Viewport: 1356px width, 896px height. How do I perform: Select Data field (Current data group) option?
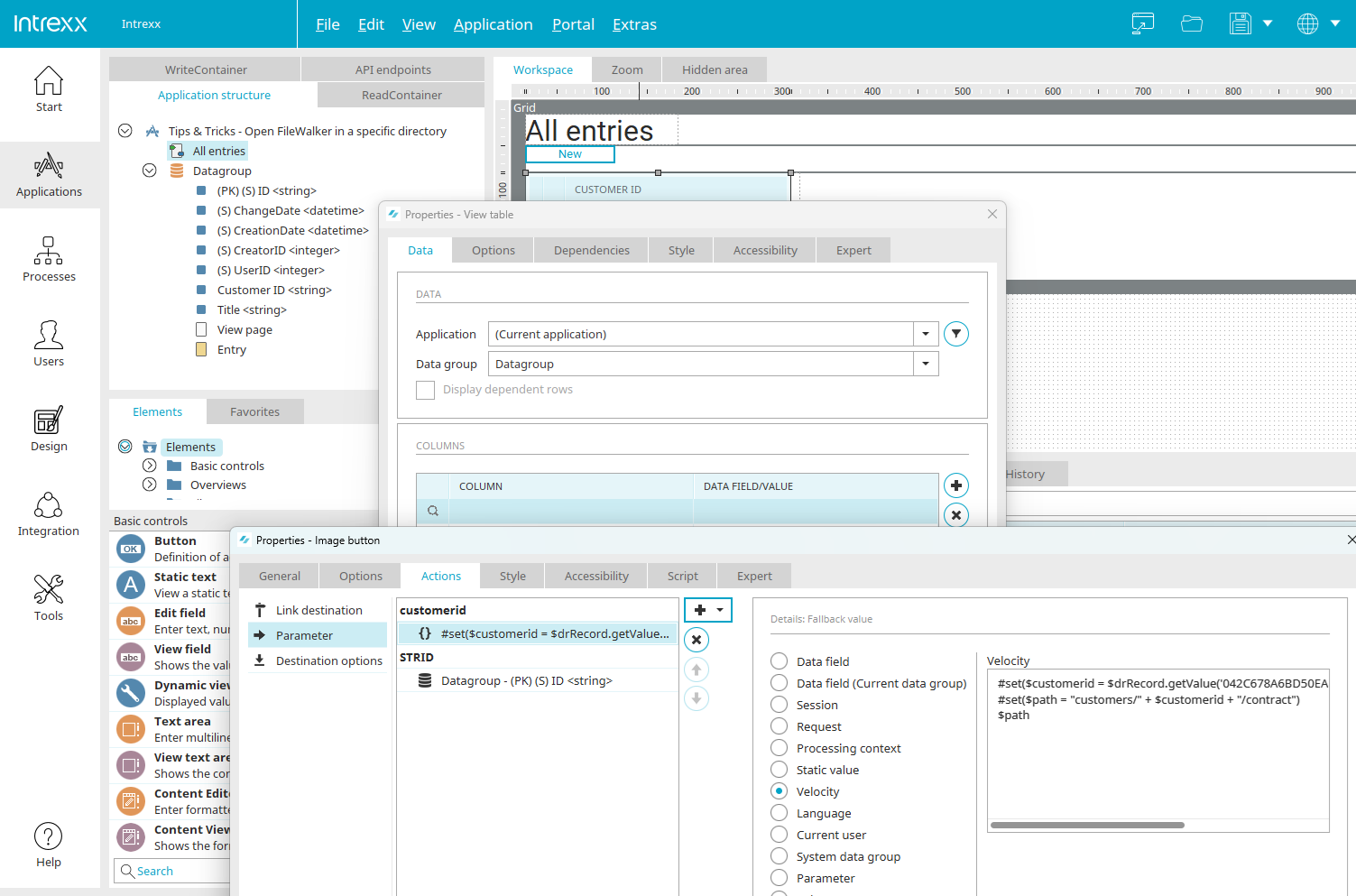tap(779, 682)
